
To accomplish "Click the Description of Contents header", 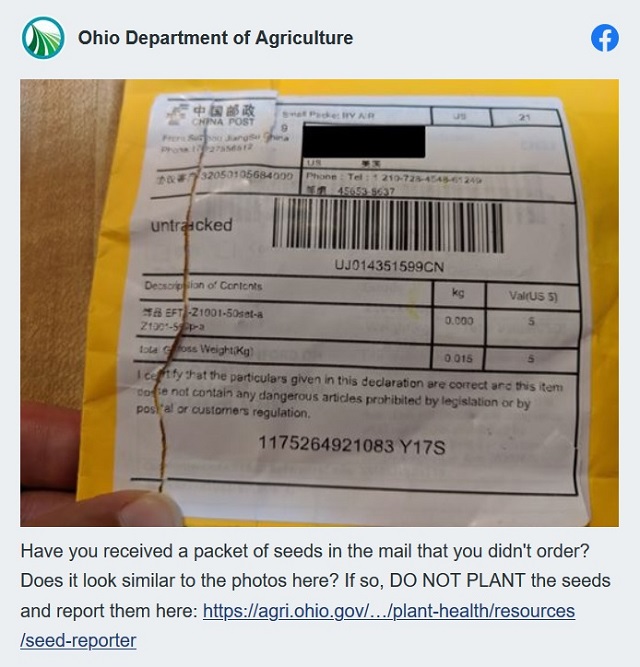I will 203,285.
